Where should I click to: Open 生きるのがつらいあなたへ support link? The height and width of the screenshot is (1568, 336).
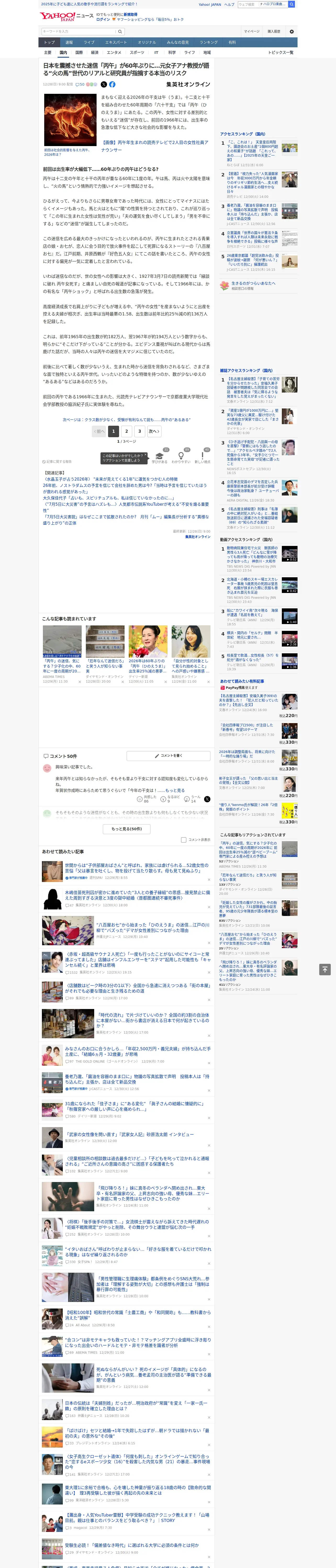[x=253, y=284]
